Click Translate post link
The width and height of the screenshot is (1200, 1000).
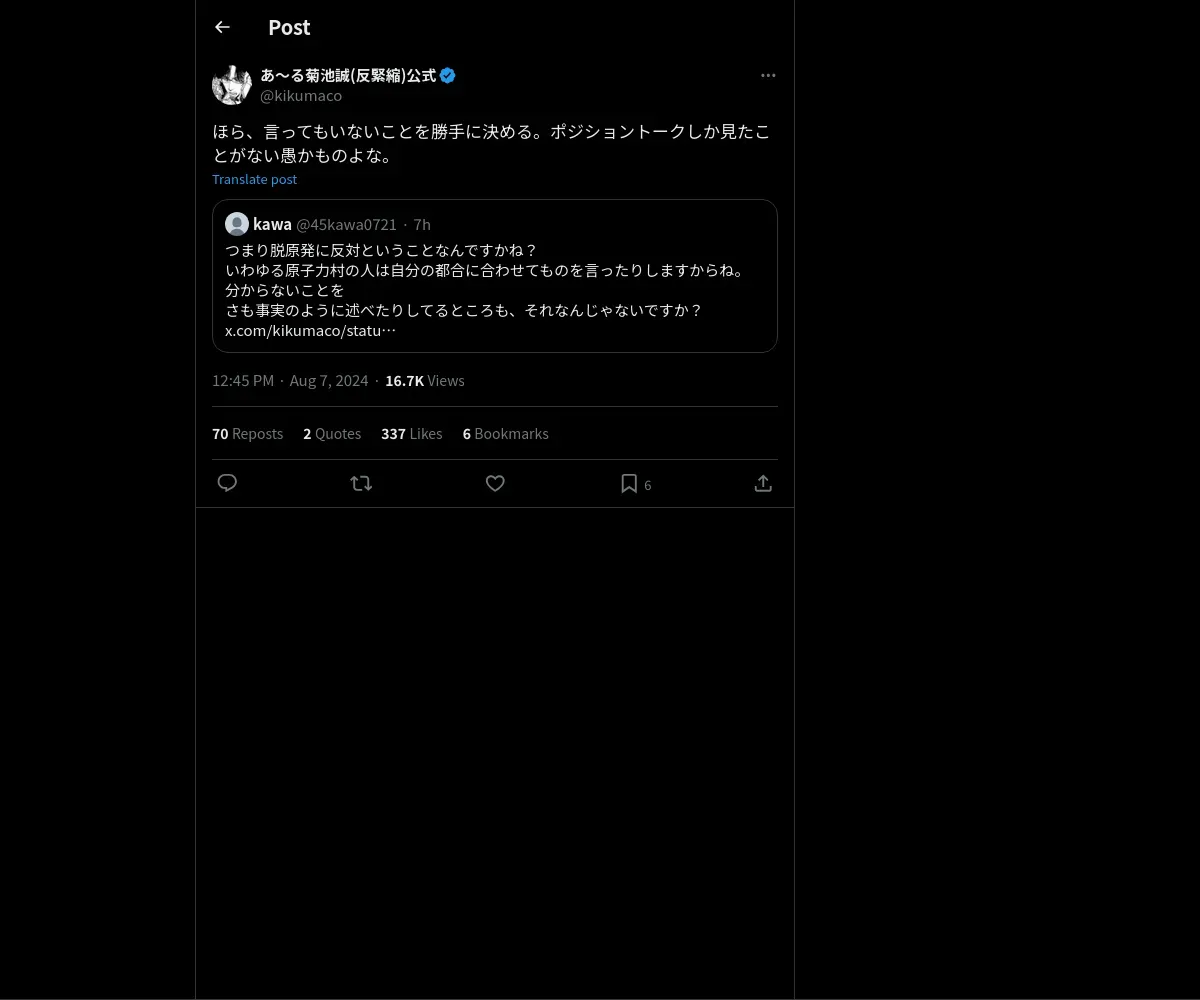pos(254,179)
